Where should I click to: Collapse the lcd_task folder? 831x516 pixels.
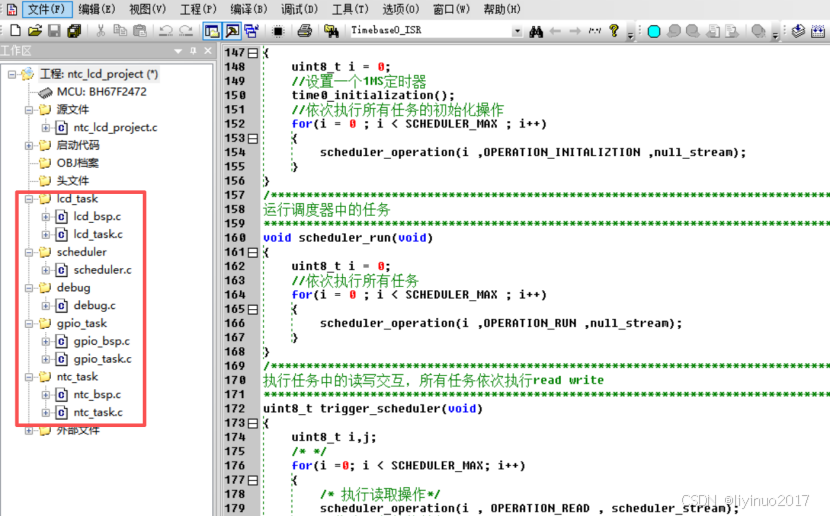tap(29, 199)
